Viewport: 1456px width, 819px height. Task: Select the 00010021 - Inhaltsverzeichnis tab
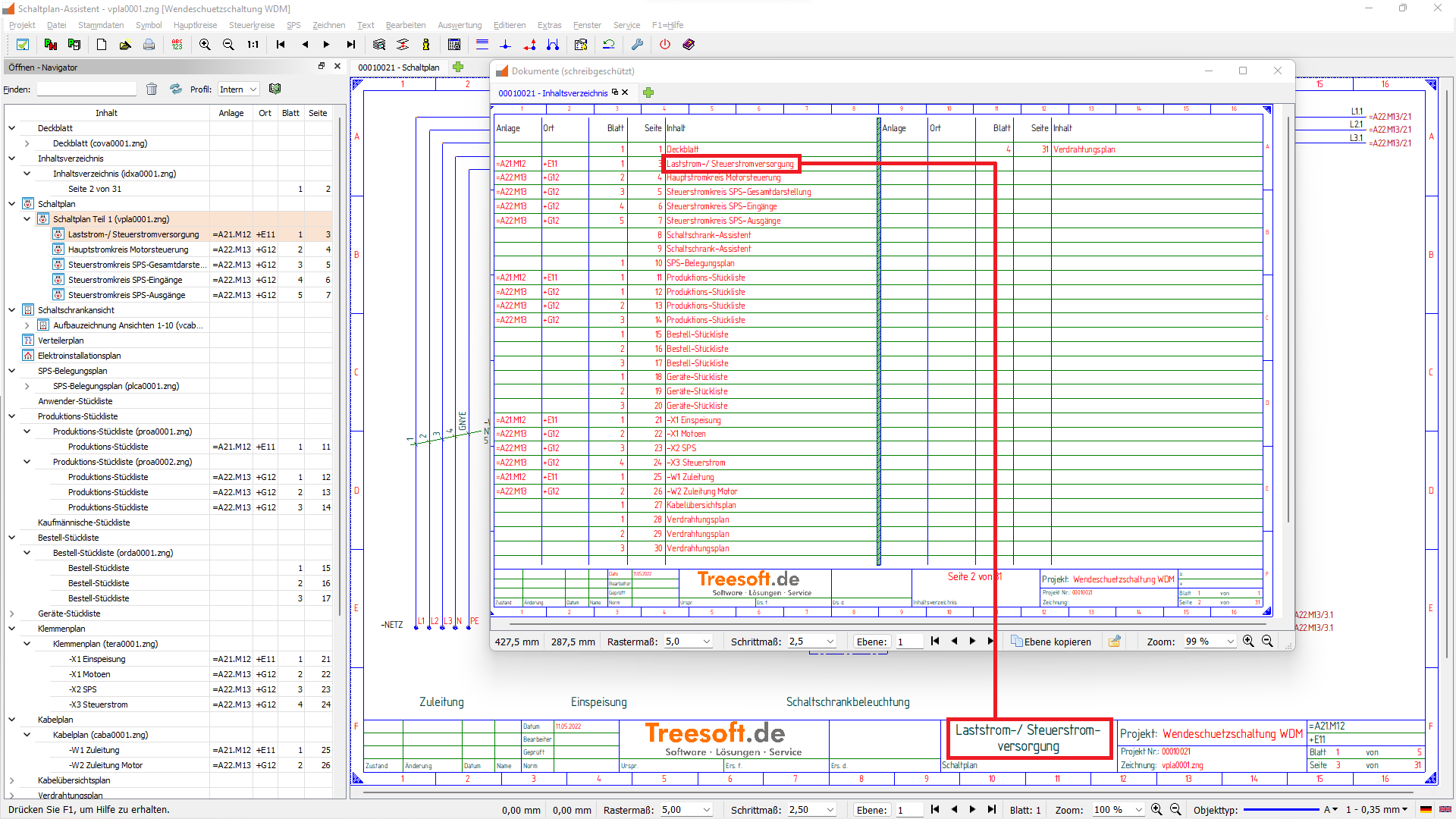tap(553, 93)
